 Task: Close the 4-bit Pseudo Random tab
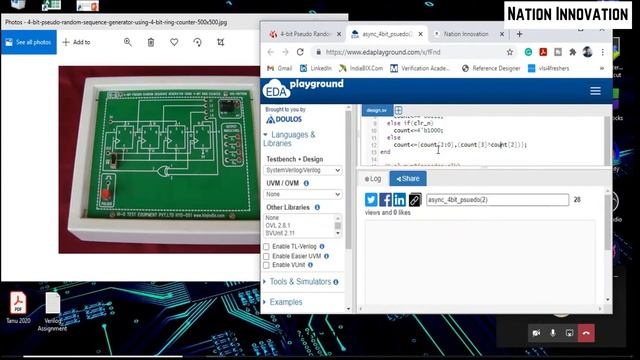(339, 34)
